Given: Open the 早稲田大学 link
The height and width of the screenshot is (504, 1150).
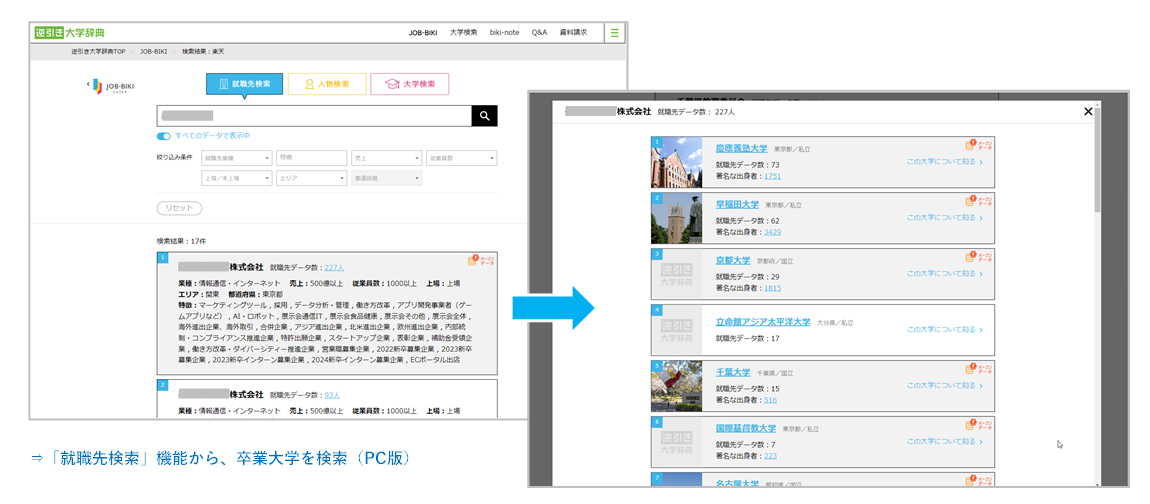Looking at the screenshot, I should coord(737,204).
